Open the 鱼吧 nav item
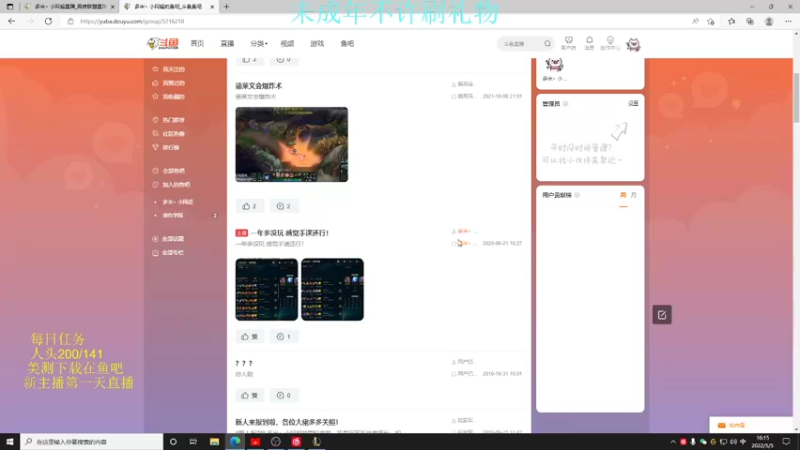The image size is (800, 450). (347, 44)
